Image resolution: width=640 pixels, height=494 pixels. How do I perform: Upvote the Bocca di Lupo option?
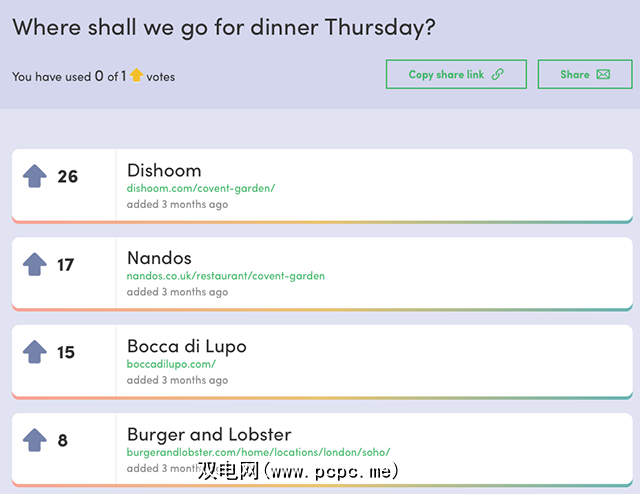[35, 352]
